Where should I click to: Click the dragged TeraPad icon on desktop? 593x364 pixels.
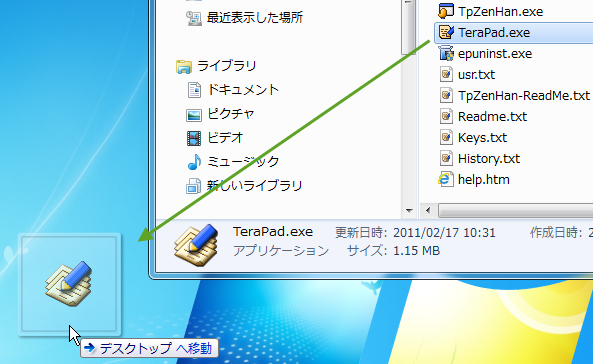pos(68,283)
